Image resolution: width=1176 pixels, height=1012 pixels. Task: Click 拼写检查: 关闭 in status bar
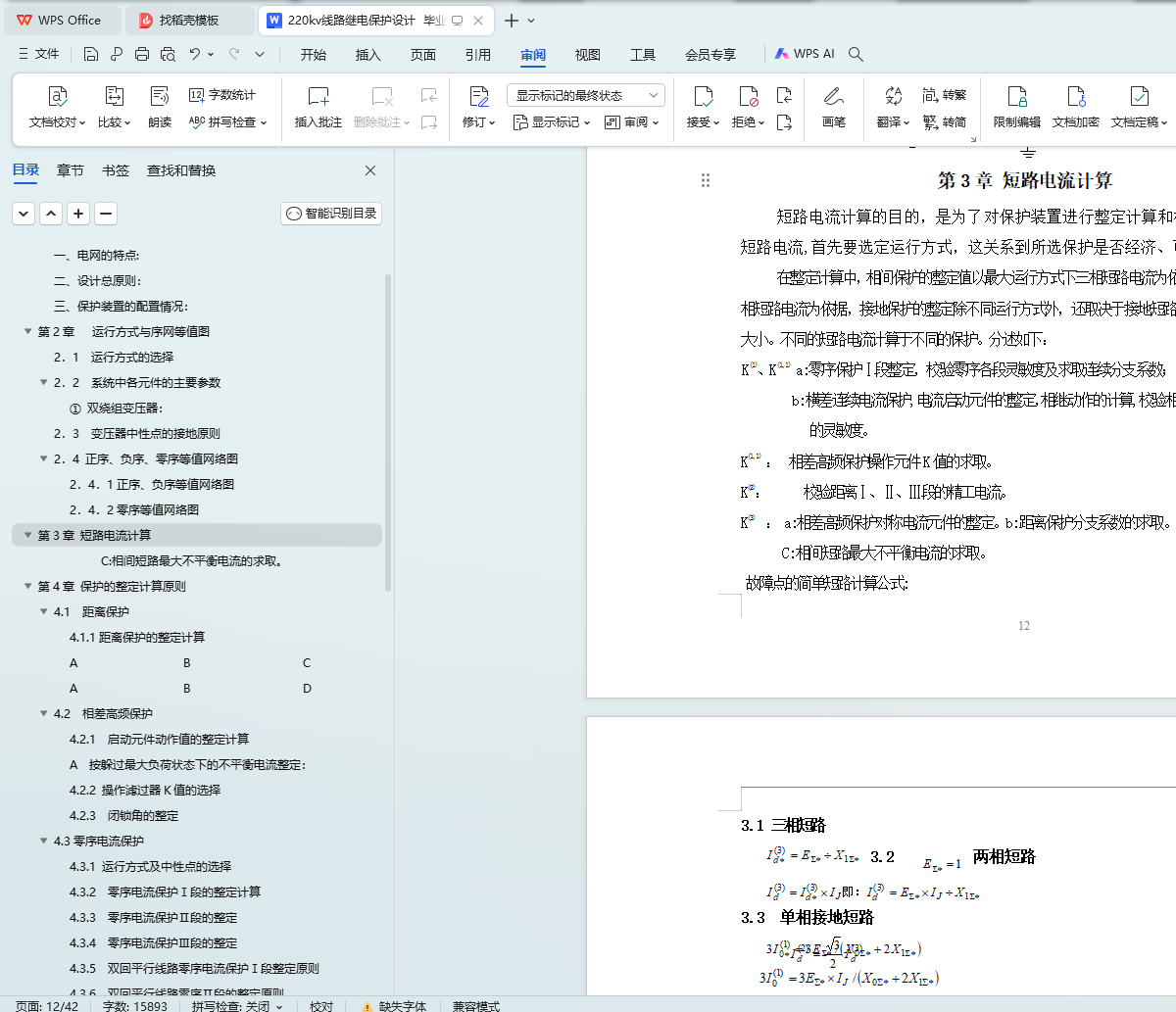pyautogui.click(x=237, y=1005)
